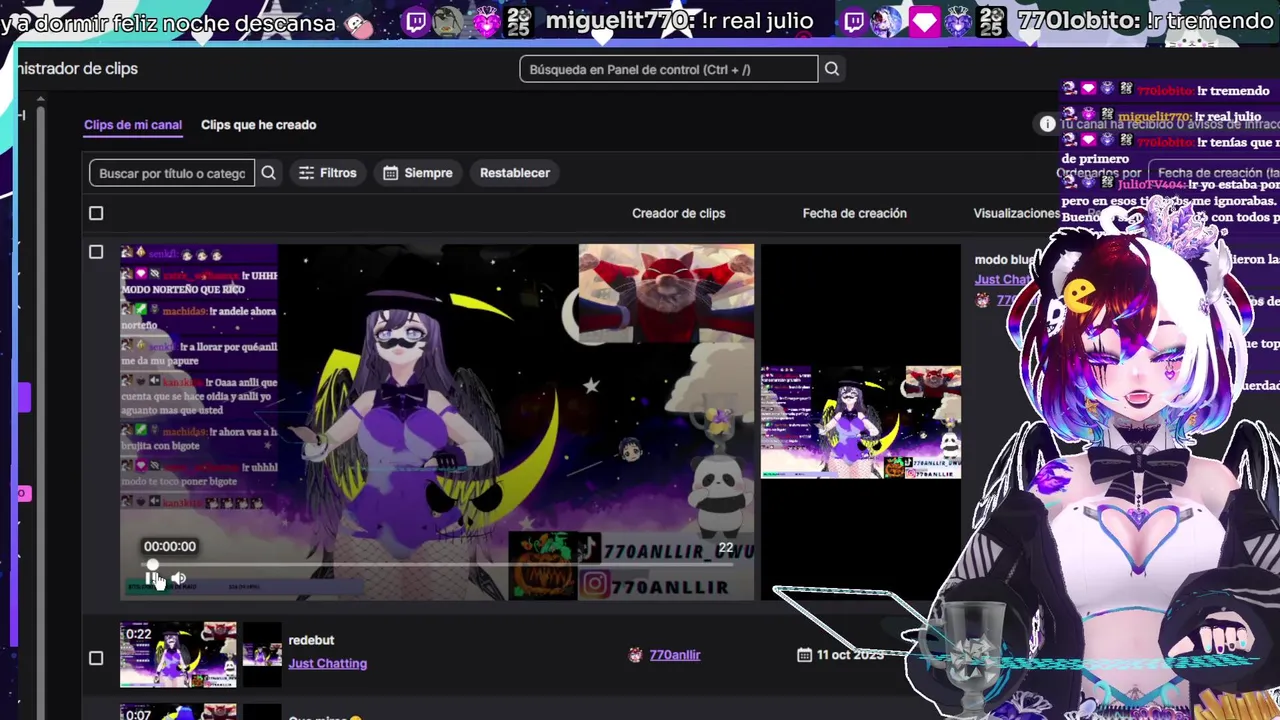Open the clip thumbnail marked 0:07
This screenshot has width=1280, height=720.
tap(178, 712)
